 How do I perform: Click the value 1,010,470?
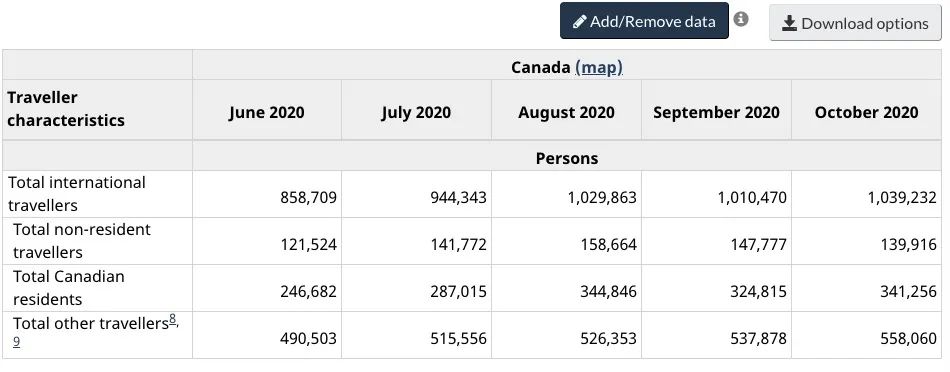tap(752, 198)
